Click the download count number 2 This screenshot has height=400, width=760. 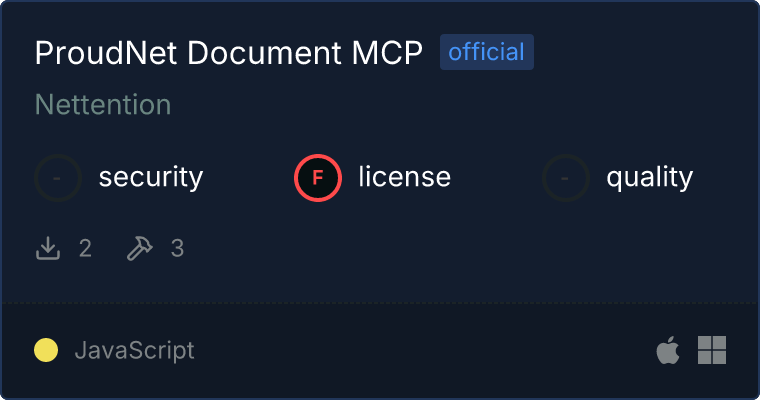pos(85,249)
